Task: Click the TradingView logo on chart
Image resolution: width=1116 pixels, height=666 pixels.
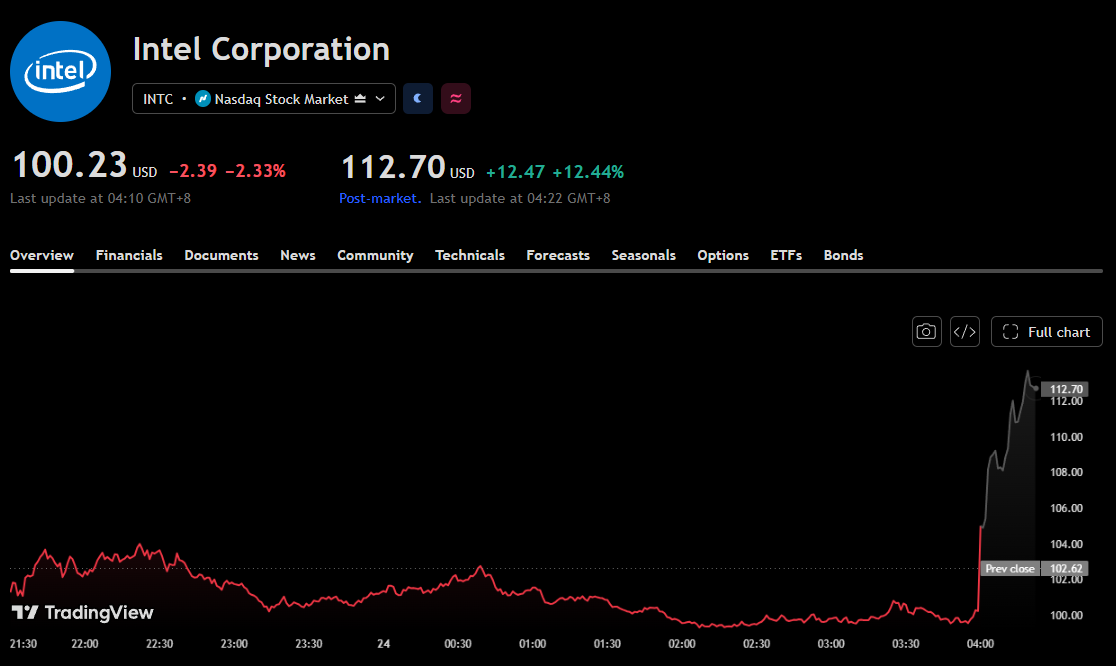Action: [x=83, y=613]
